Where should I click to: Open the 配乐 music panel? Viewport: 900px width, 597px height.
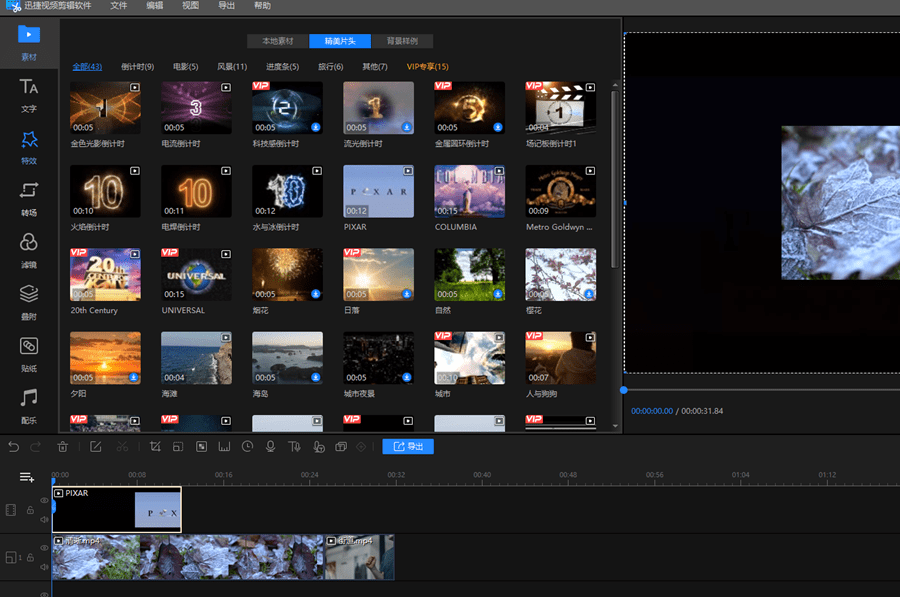click(x=29, y=406)
